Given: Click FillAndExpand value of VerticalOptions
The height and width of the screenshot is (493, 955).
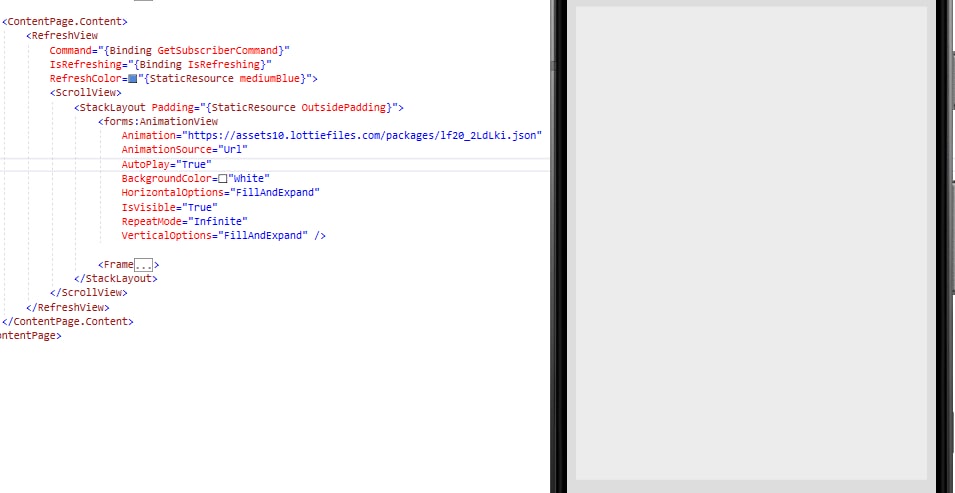Looking at the screenshot, I should pos(263,235).
